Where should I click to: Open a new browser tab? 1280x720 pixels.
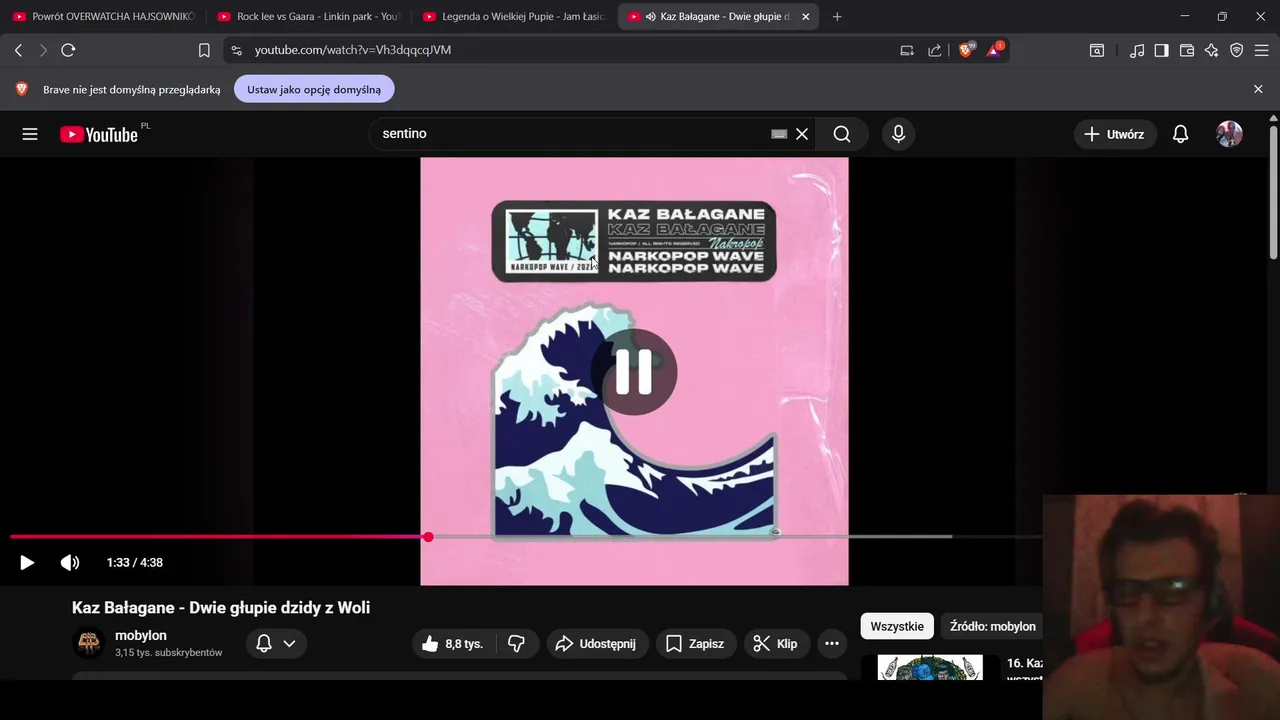coord(837,17)
